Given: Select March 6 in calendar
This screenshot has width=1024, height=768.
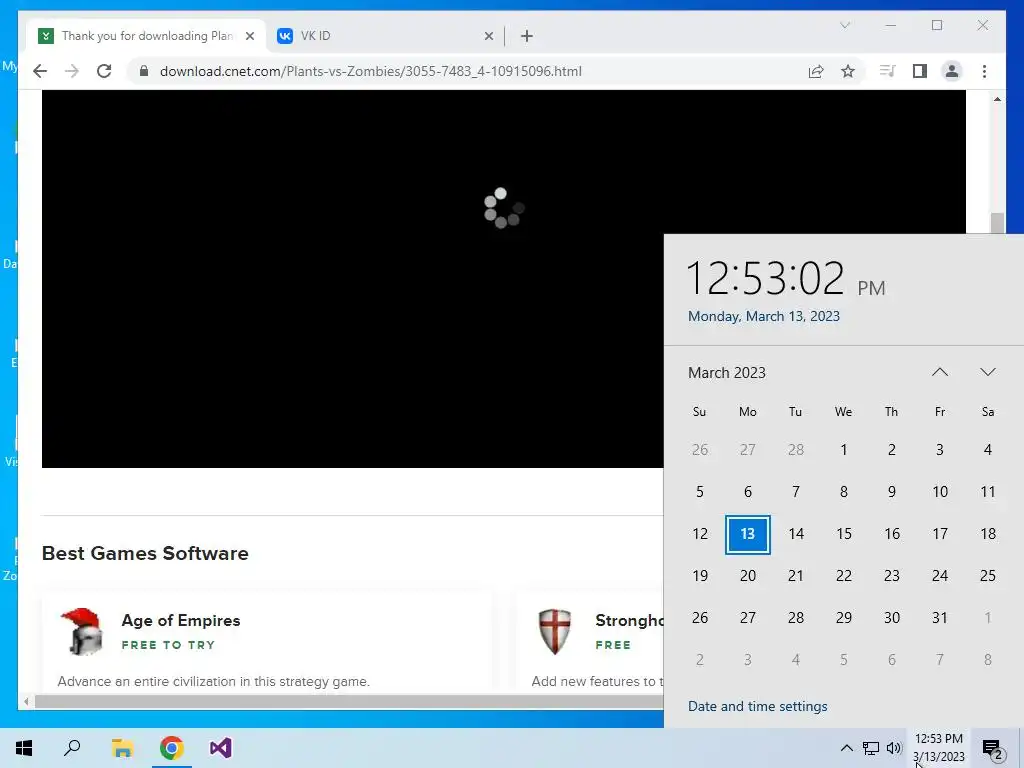Looking at the screenshot, I should coord(748,492).
